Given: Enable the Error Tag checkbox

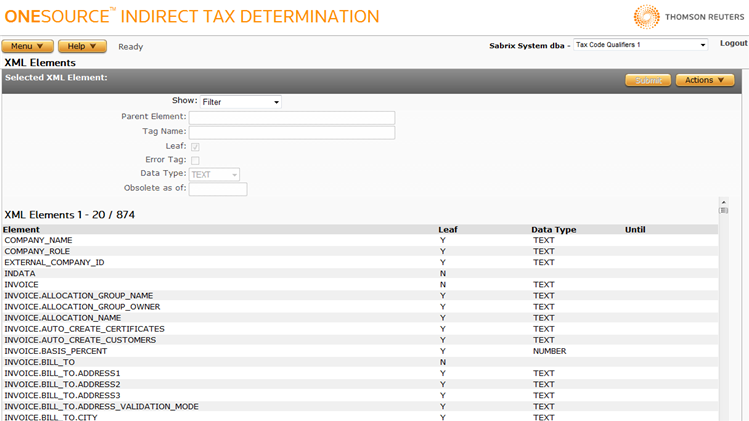Looking at the screenshot, I should click(195, 160).
